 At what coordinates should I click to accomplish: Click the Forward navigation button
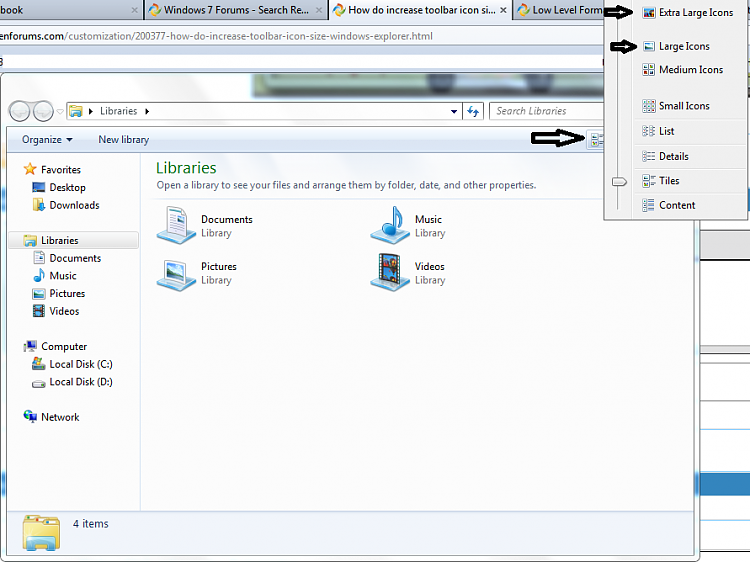[x=44, y=111]
